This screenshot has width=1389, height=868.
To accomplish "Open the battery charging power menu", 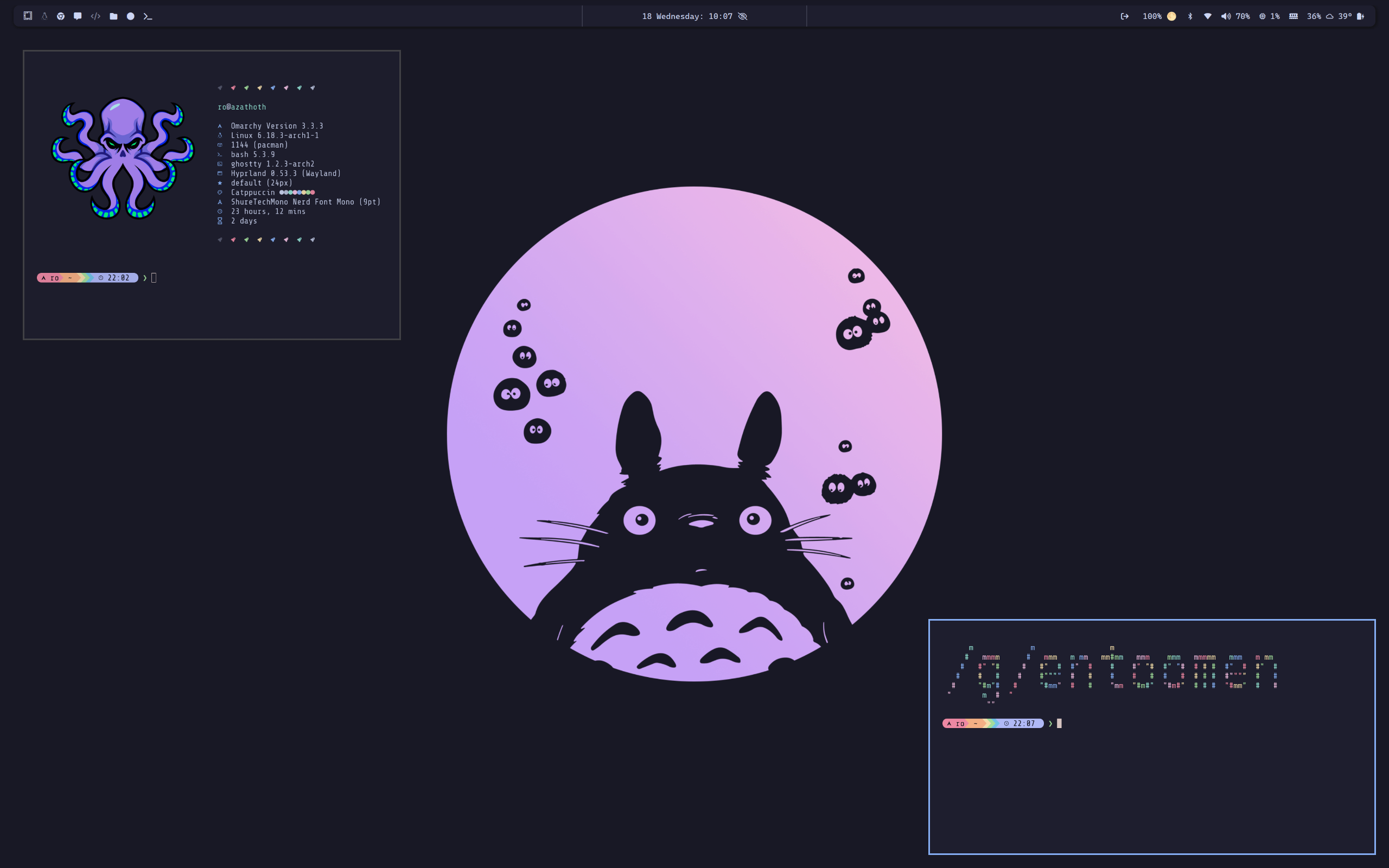I will coord(1360,16).
